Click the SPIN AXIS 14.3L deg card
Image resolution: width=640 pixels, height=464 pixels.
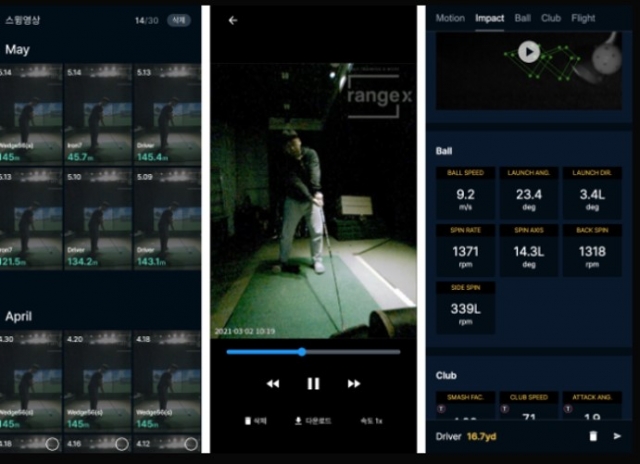[x=529, y=251]
